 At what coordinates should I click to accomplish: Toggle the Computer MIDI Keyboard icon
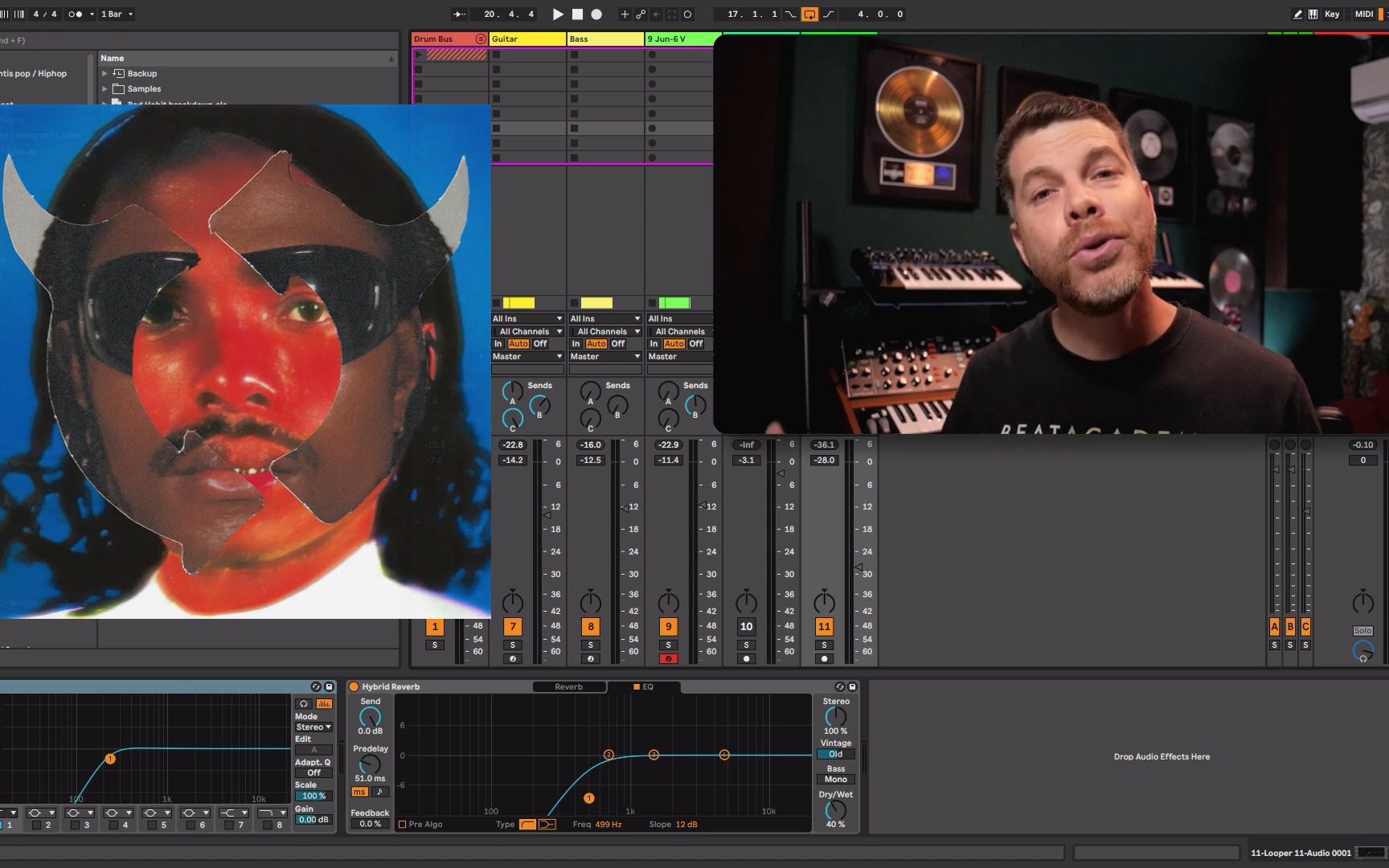click(x=1313, y=14)
